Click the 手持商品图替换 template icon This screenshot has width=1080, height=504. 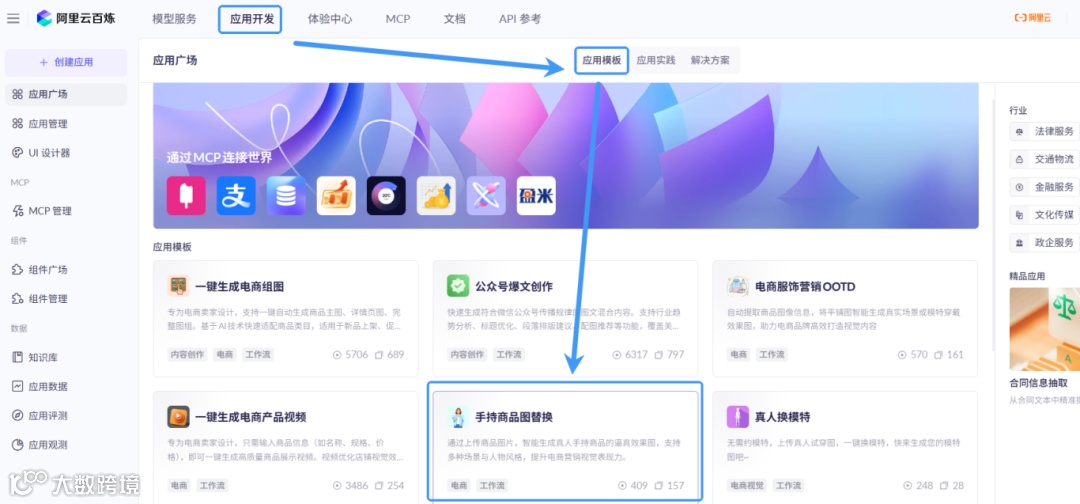(458, 417)
